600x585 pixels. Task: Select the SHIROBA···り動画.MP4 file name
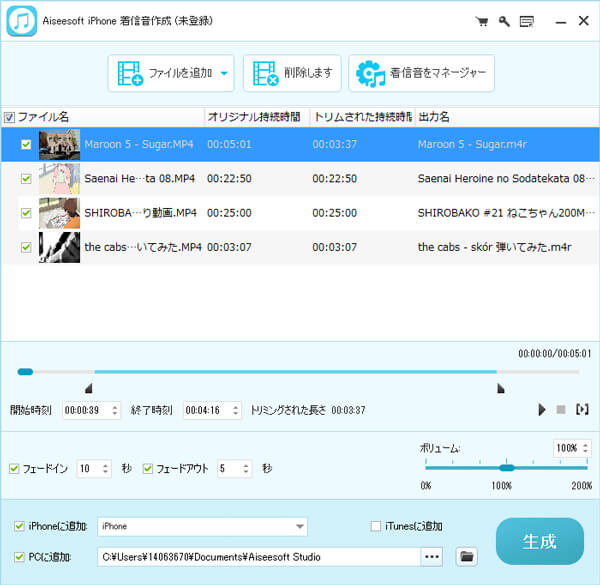(x=140, y=213)
